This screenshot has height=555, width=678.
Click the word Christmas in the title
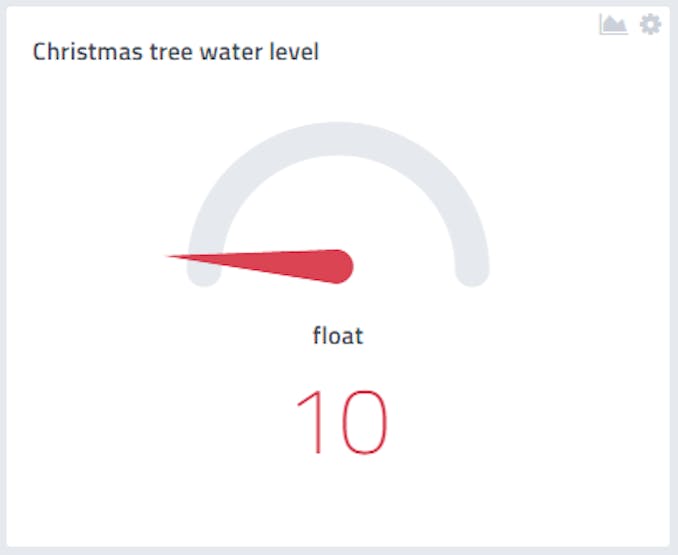pyautogui.click(x=88, y=52)
